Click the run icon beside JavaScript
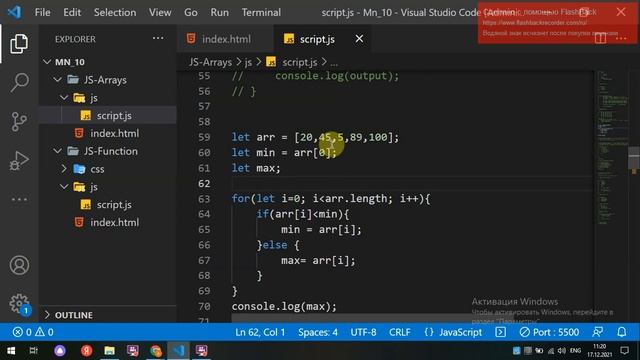Screen dimensions: 640x360 coord(500,332)
